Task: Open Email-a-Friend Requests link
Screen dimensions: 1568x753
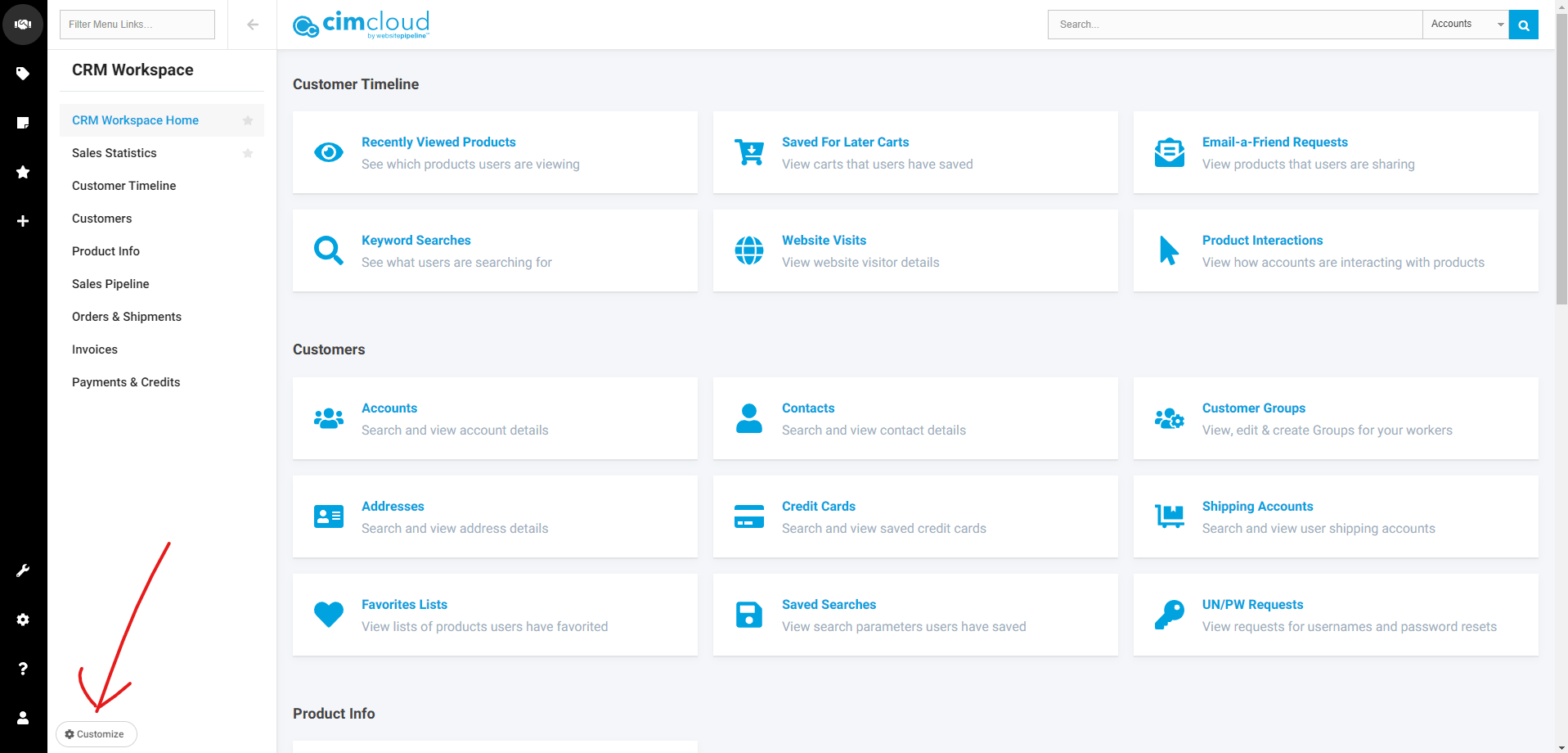Action: click(1274, 142)
